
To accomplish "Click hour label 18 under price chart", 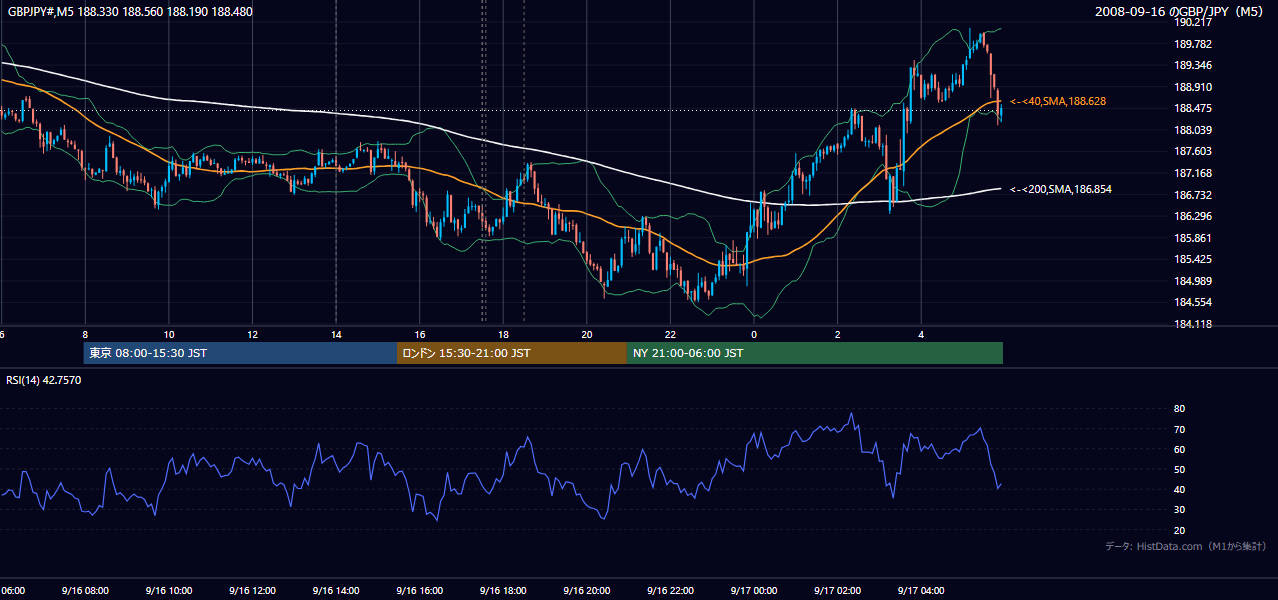I will [x=503, y=335].
